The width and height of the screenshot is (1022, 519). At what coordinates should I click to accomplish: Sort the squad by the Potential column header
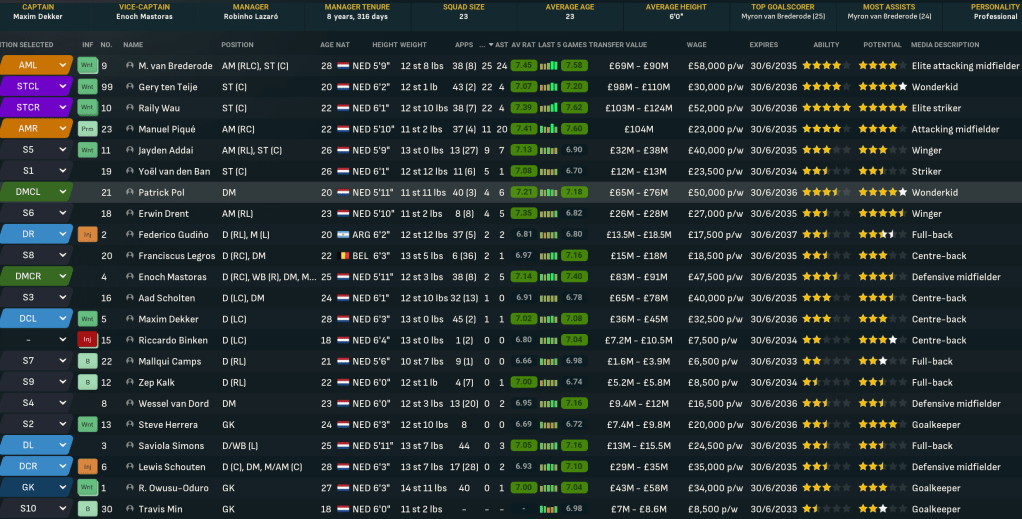pos(882,45)
